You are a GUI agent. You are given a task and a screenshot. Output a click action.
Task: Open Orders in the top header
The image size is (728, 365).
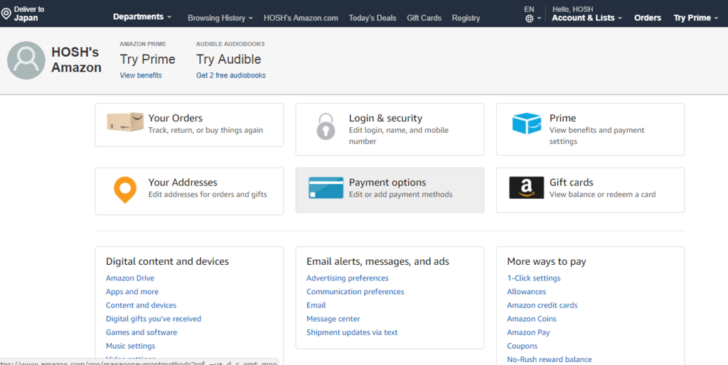click(648, 18)
